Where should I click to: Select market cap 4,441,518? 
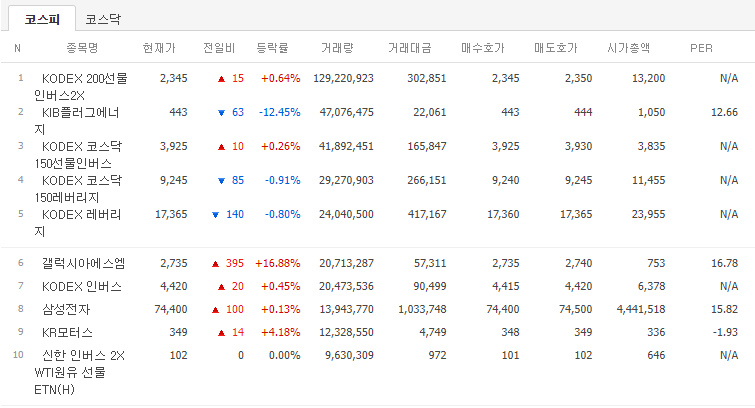point(641,309)
